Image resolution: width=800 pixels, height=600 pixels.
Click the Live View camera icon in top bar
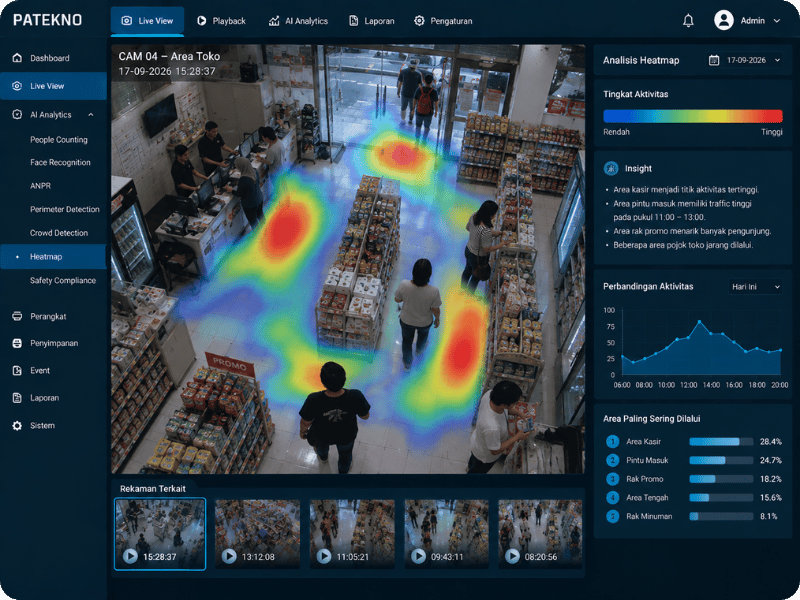tap(127, 21)
